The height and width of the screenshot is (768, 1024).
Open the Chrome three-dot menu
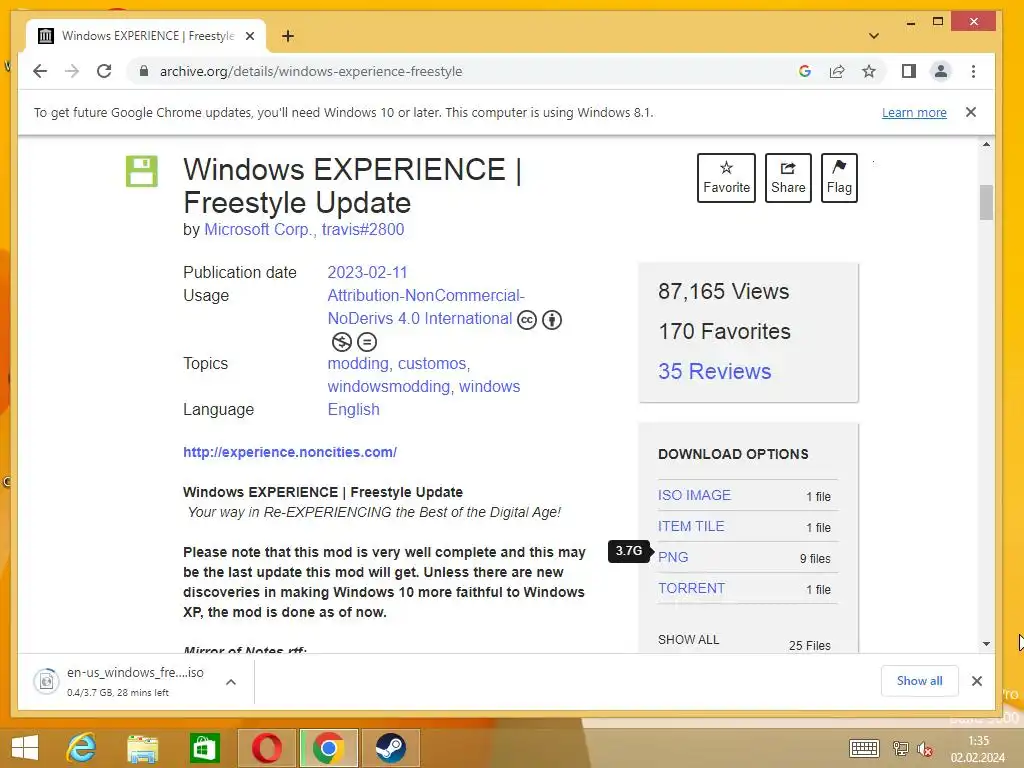[973, 71]
